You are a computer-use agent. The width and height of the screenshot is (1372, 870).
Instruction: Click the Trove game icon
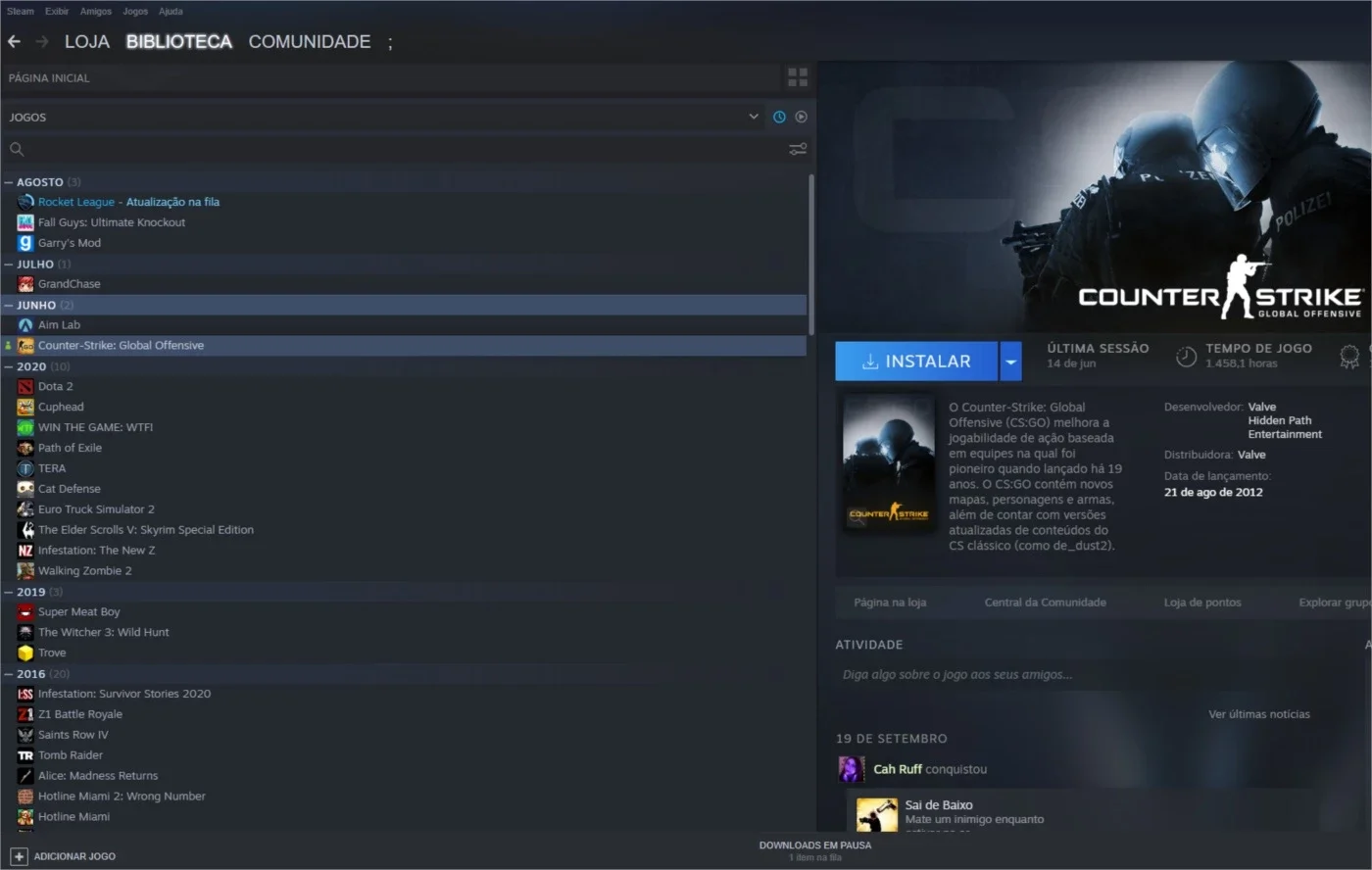click(x=25, y=652)
